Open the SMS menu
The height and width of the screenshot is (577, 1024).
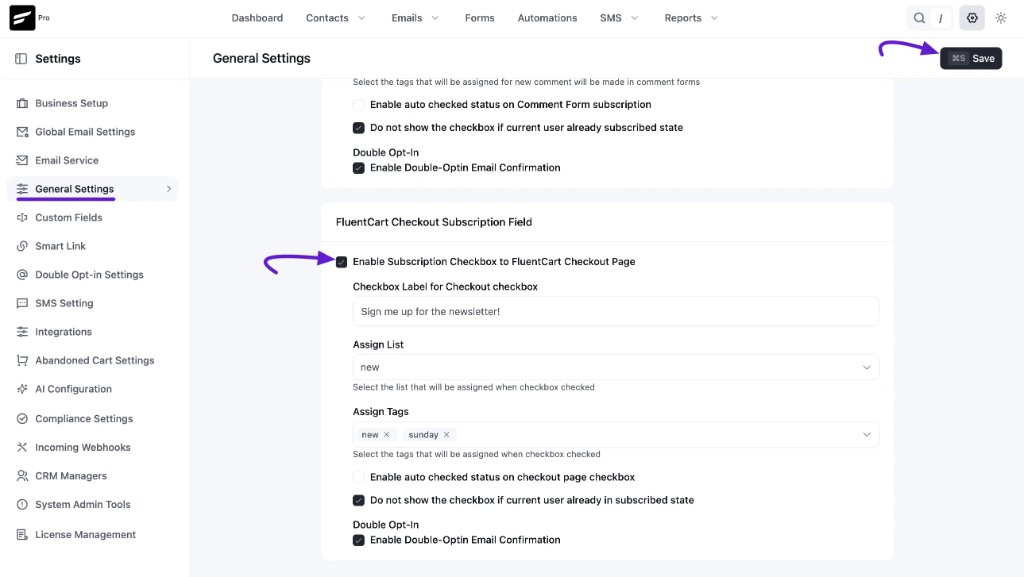(x=611, y=18)
